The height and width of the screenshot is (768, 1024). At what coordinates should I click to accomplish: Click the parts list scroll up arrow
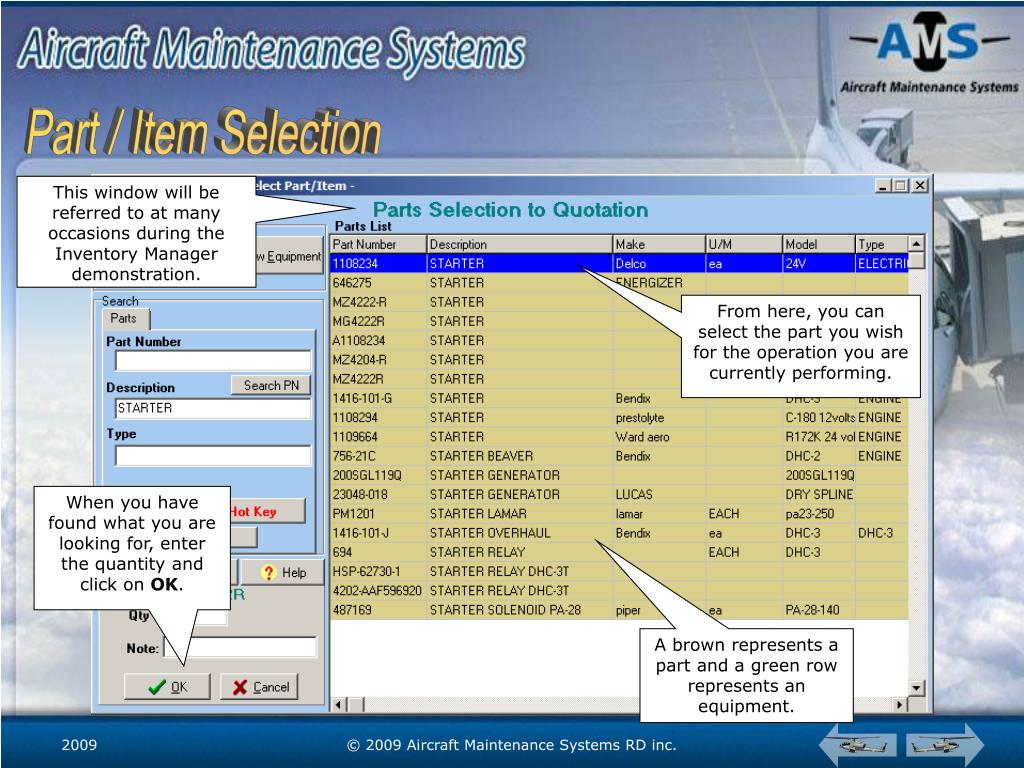click(x=916, y=244)
